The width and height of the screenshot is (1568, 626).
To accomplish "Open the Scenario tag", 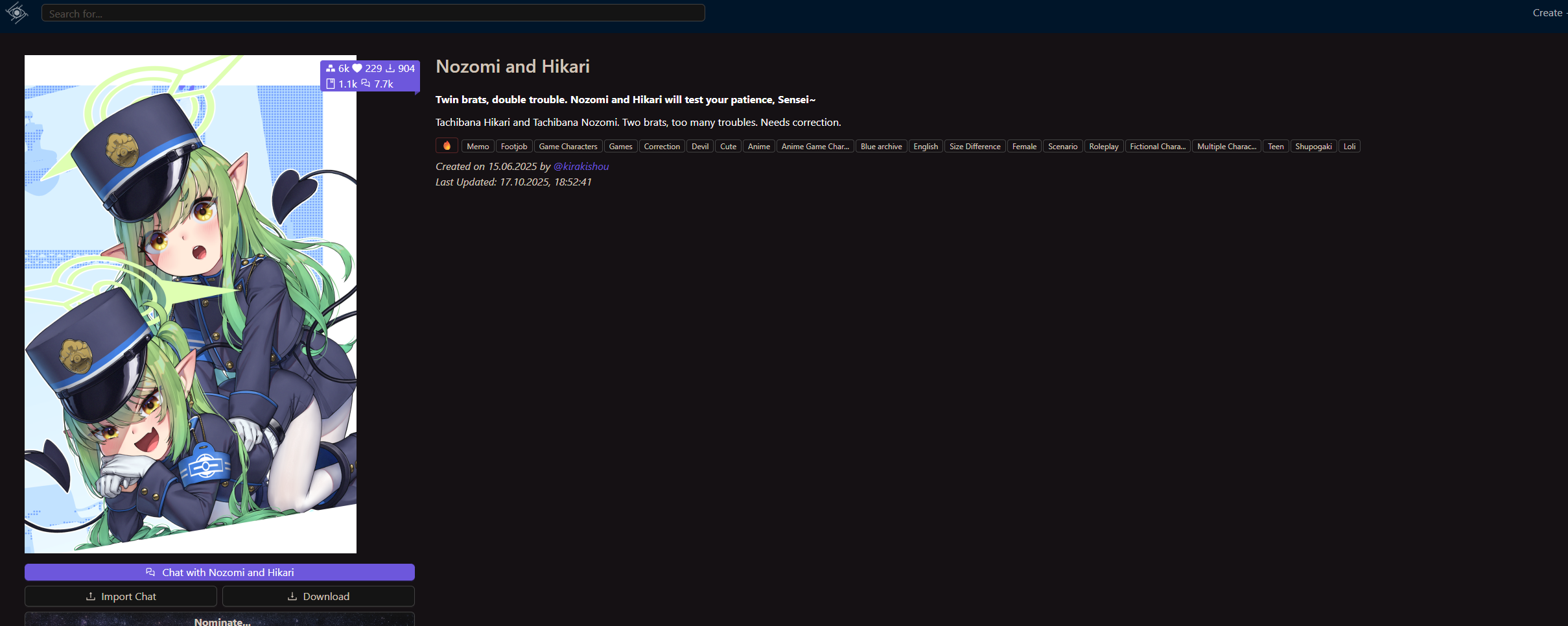I will pos(1062,147).
